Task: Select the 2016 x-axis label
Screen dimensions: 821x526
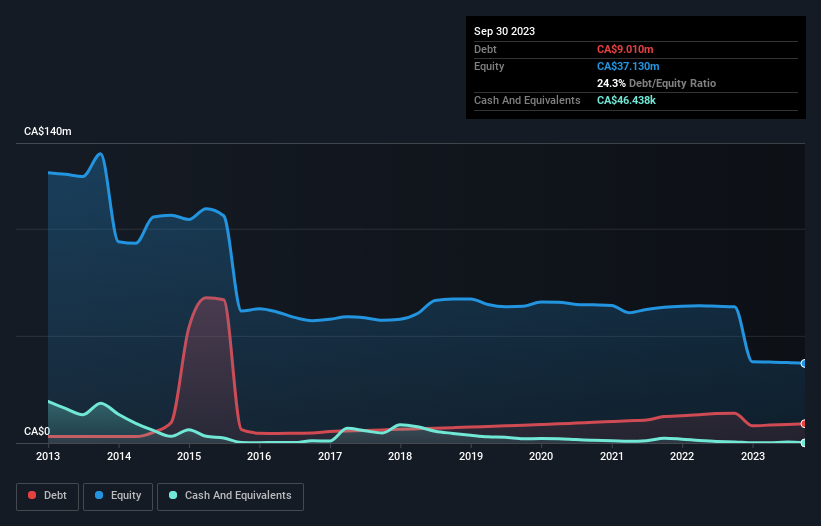Action: [259, 456]
